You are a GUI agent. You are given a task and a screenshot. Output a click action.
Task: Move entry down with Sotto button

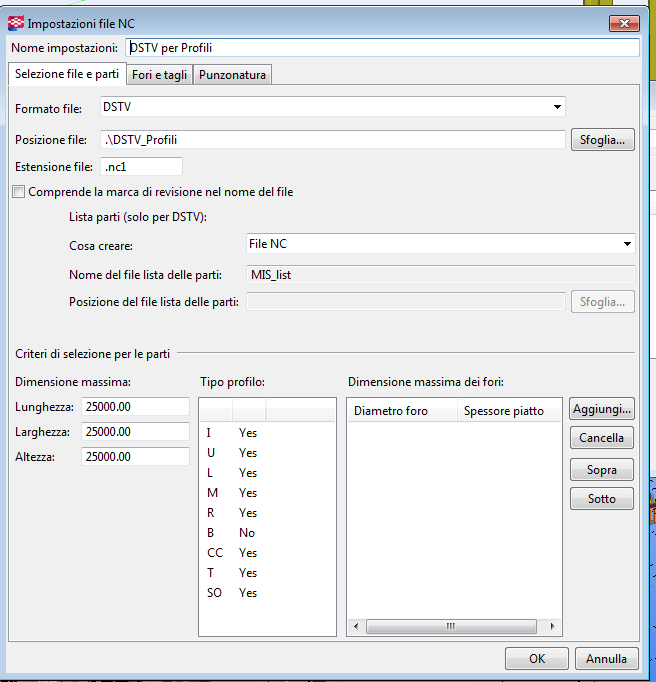click(x=601, y=498)
